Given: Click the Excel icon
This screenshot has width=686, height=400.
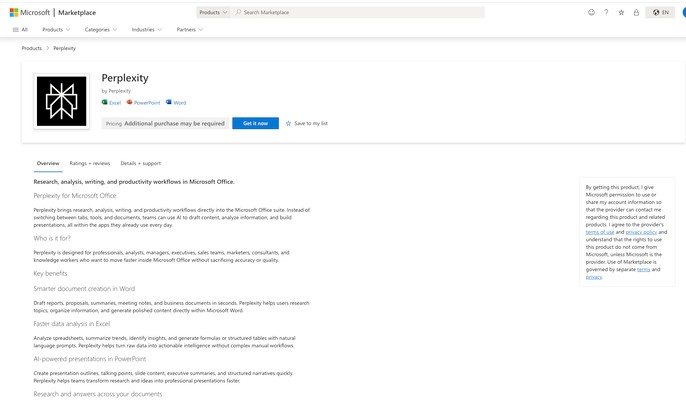Looking at the screenshot, I should pos(105,102).
